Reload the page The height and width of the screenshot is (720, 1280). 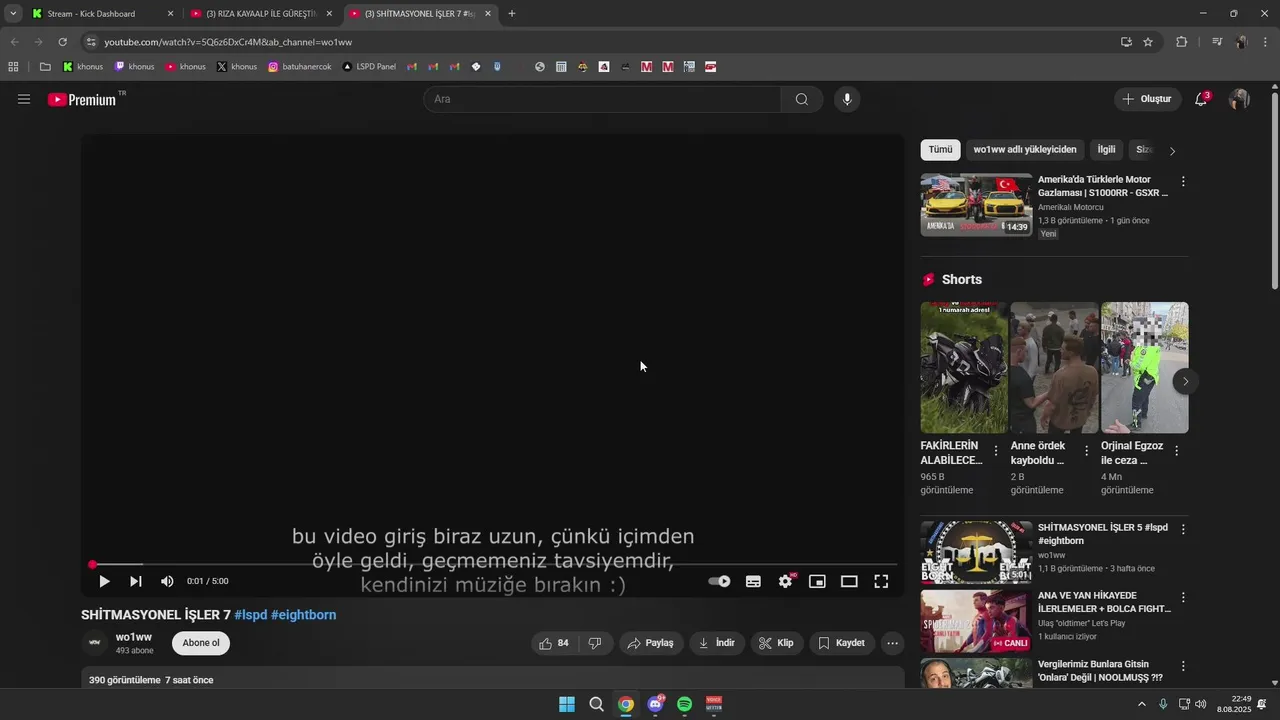[x=62, y=42]
